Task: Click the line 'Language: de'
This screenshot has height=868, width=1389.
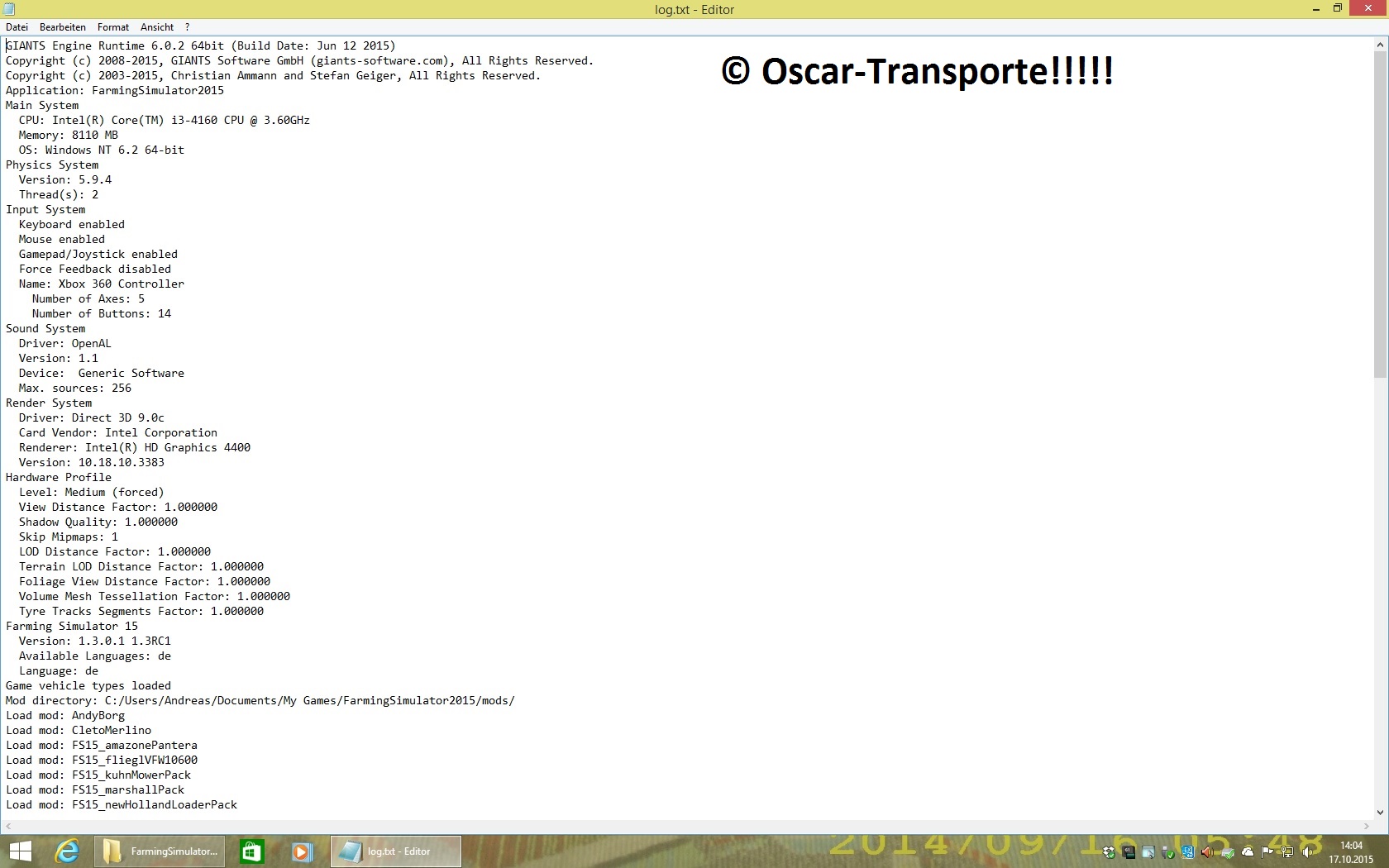Action: pos(59,671)
